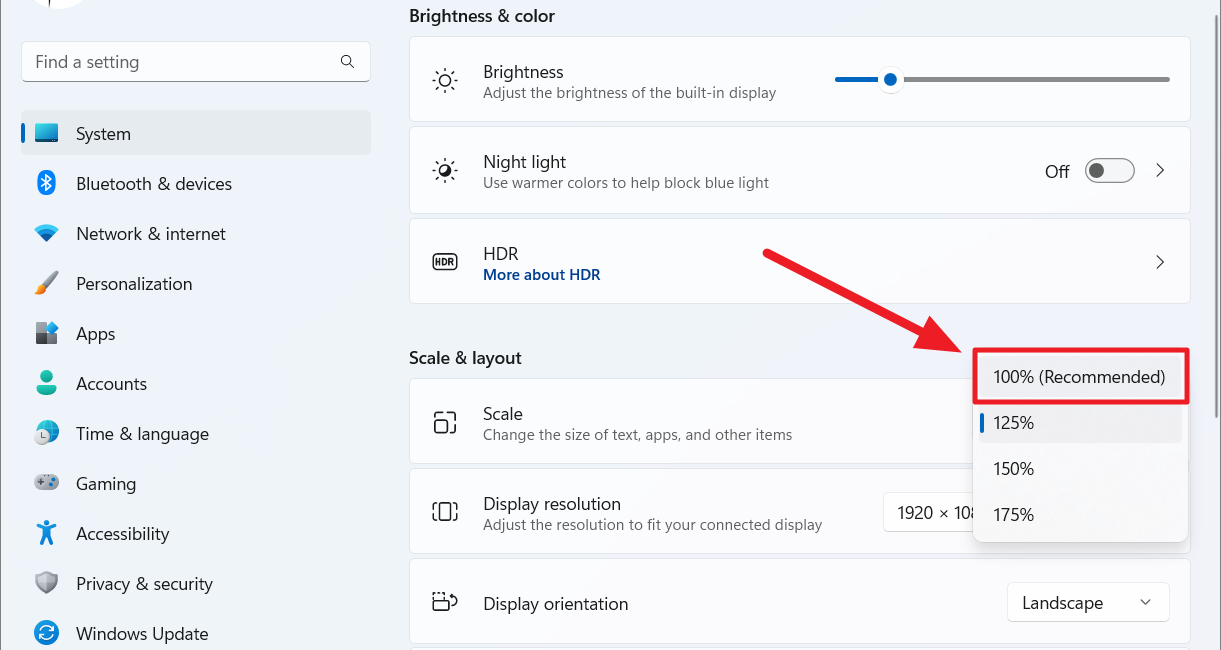Click the HDR badge icon
Screen dimensions: 1221x650
445,262
